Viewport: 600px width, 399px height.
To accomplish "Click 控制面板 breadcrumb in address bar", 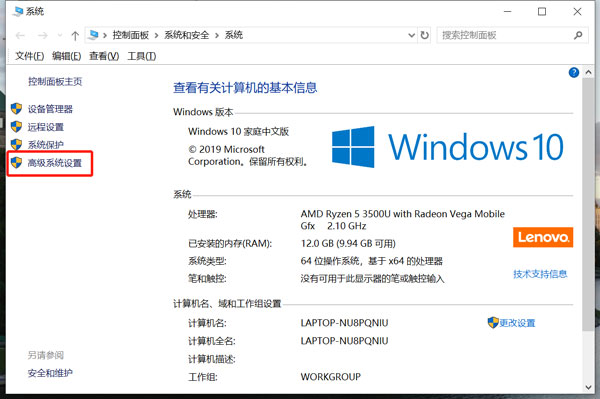I will (x=130, y=35).
